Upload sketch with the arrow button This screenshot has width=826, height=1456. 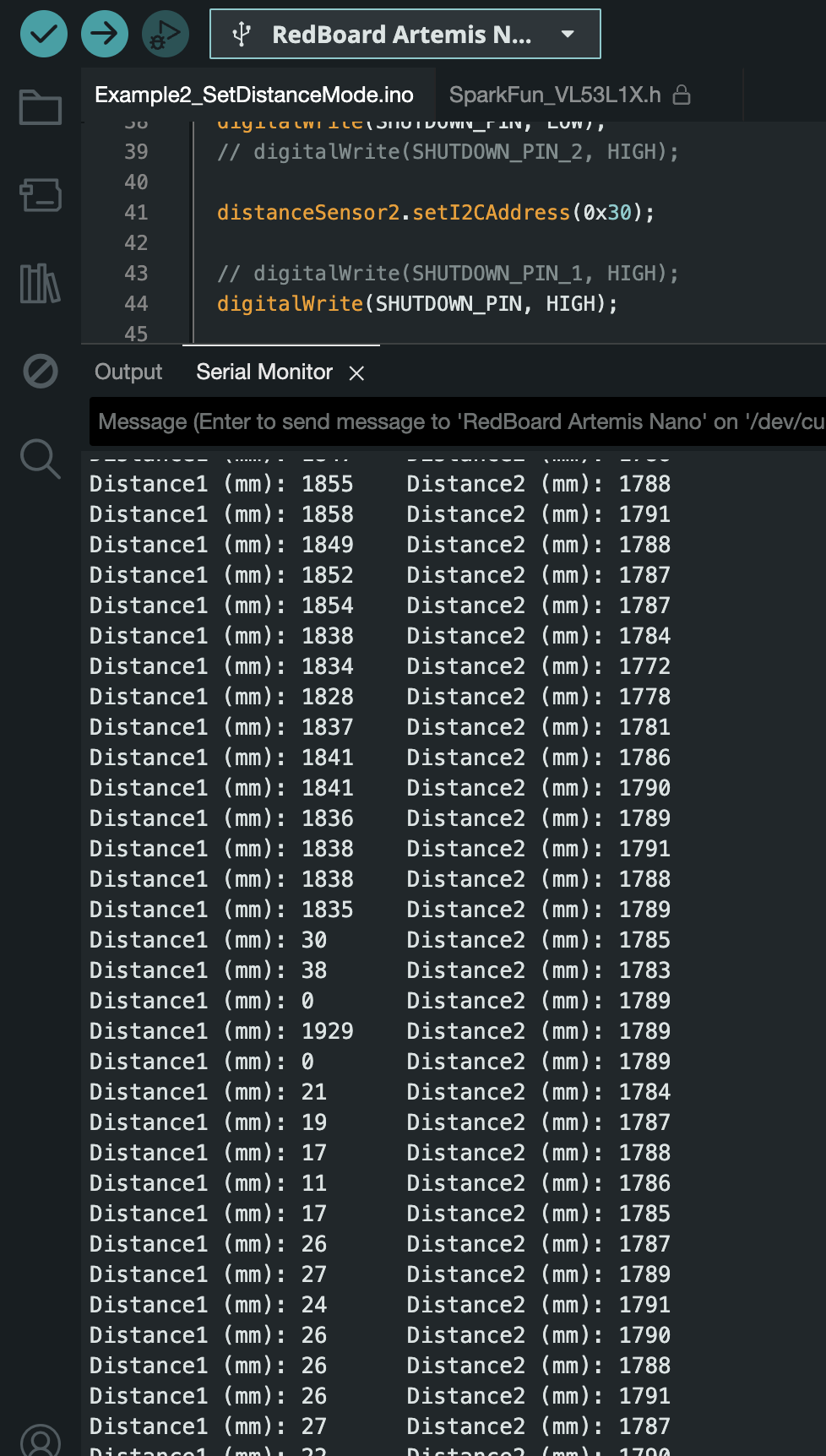coord(105,35)
